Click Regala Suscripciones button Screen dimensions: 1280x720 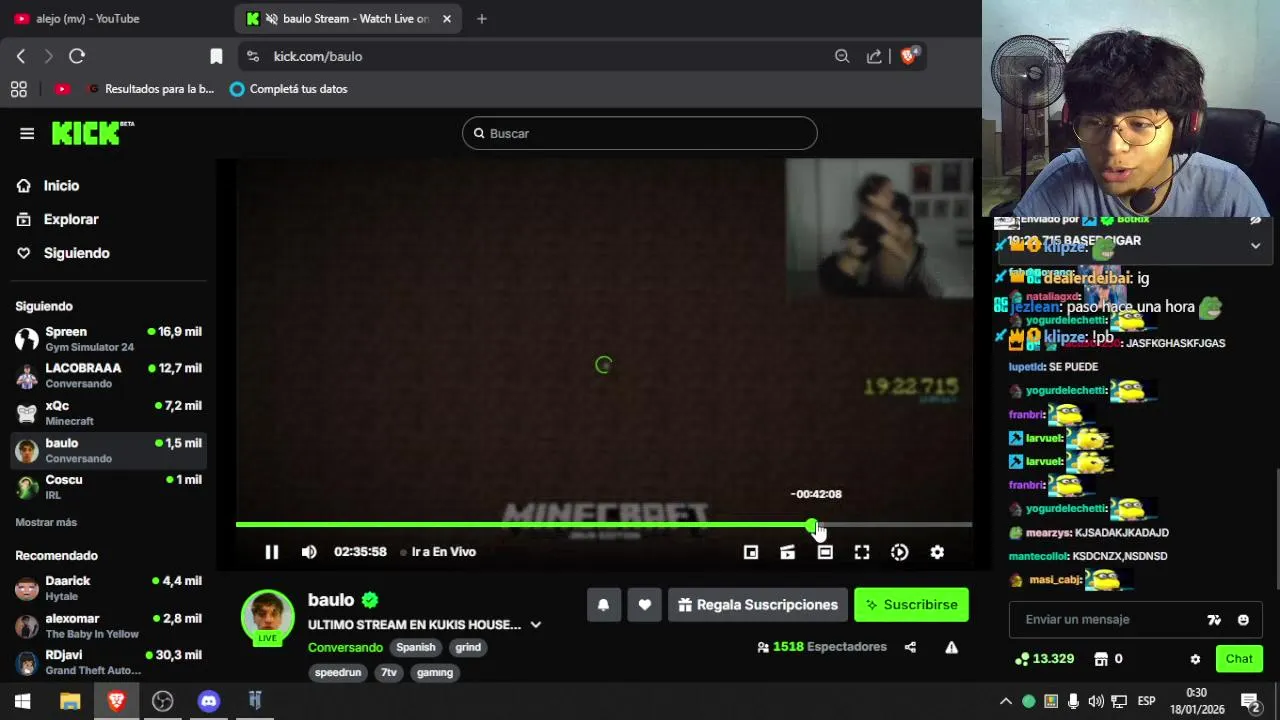[758, 605]
